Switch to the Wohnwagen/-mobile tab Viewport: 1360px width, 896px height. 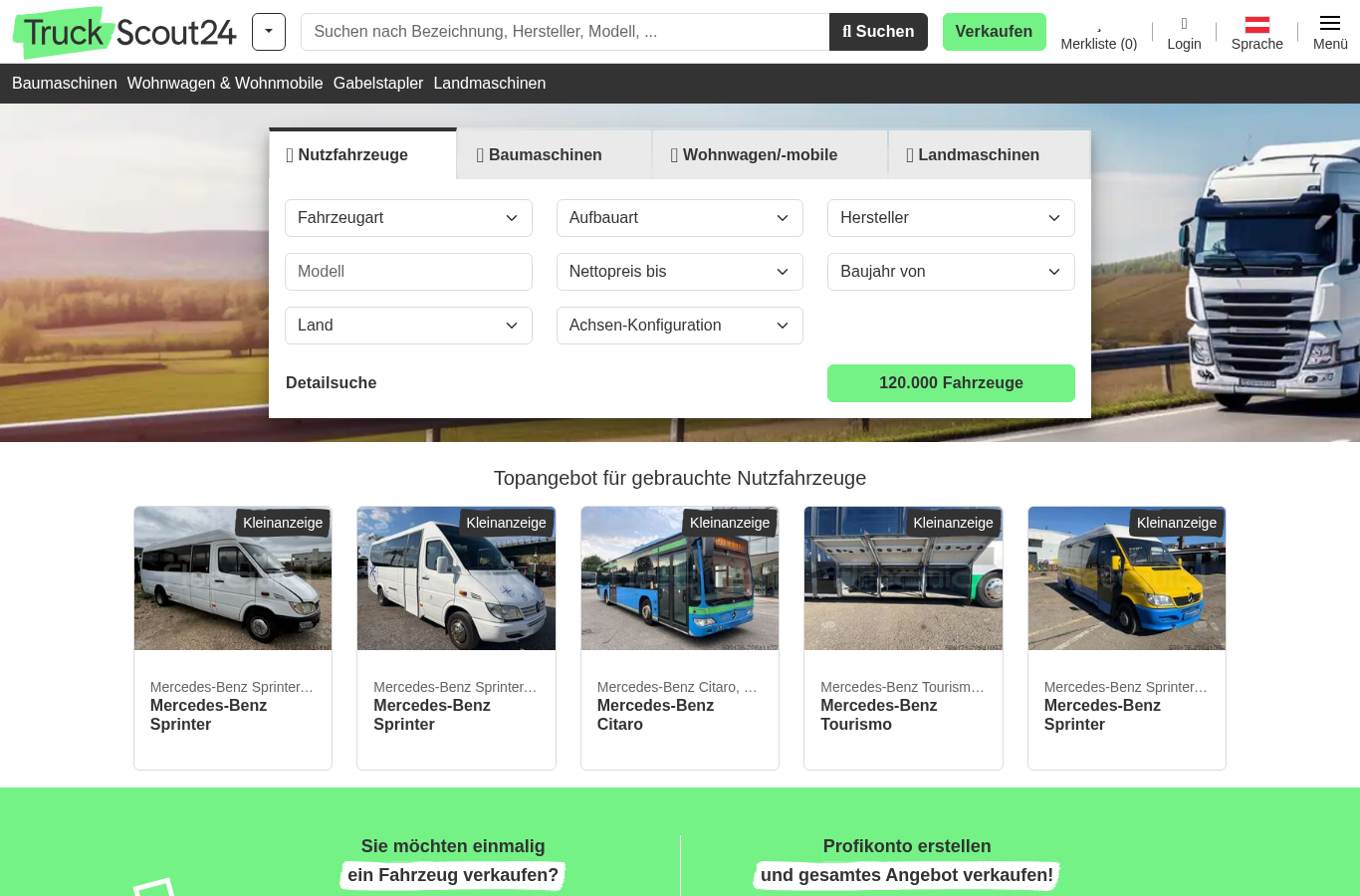pos(770,155)
